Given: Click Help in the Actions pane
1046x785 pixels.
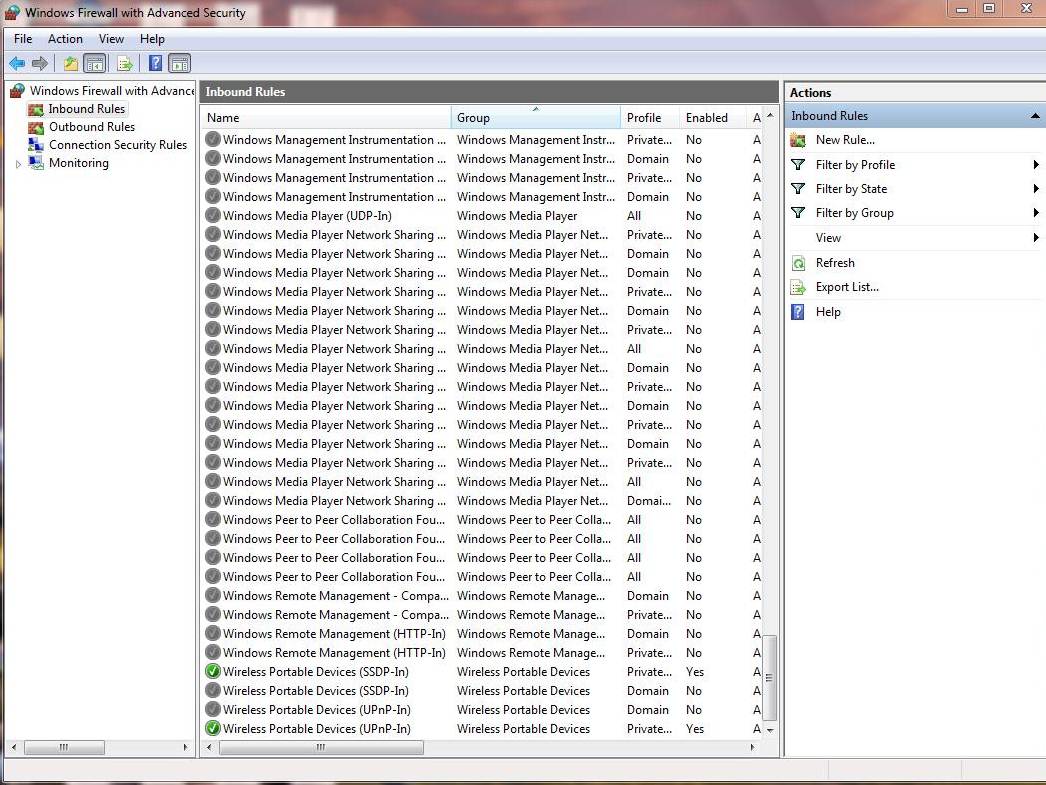Looking at the screenshot, I should 828,311.
